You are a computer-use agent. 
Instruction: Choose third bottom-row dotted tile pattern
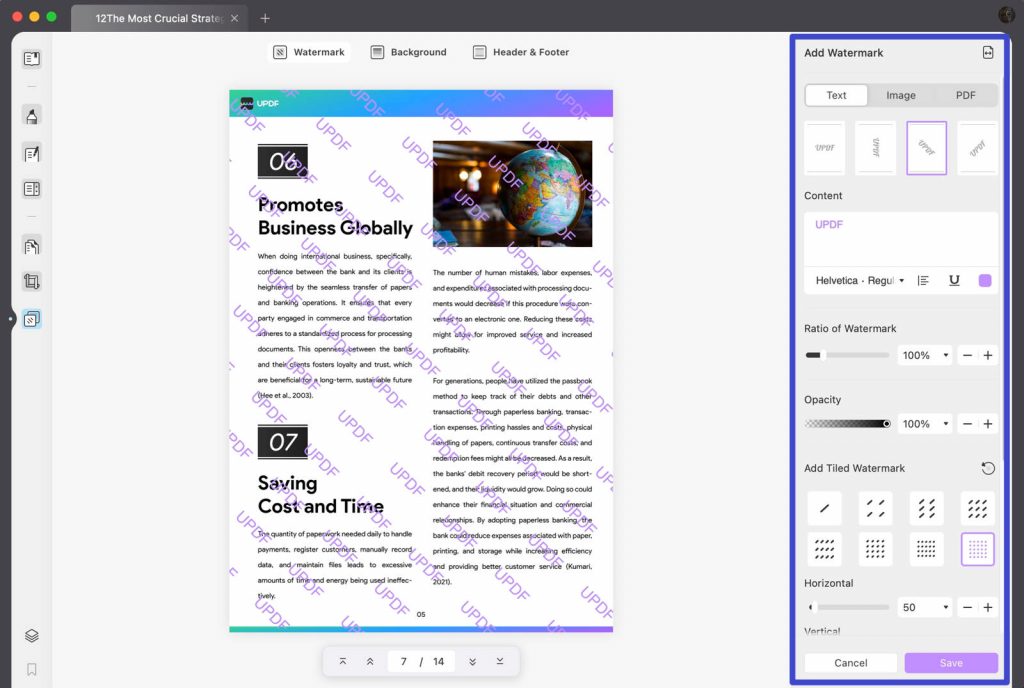(x=926, y=549)
